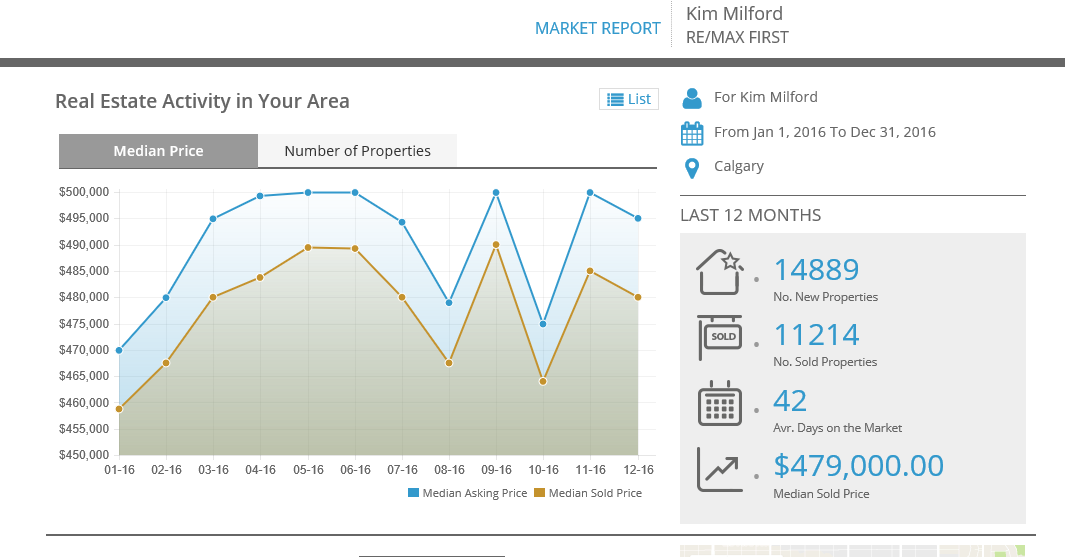Click the calendar icon beside date range
Screen dimensions: 1065x557
pos(691,133)
